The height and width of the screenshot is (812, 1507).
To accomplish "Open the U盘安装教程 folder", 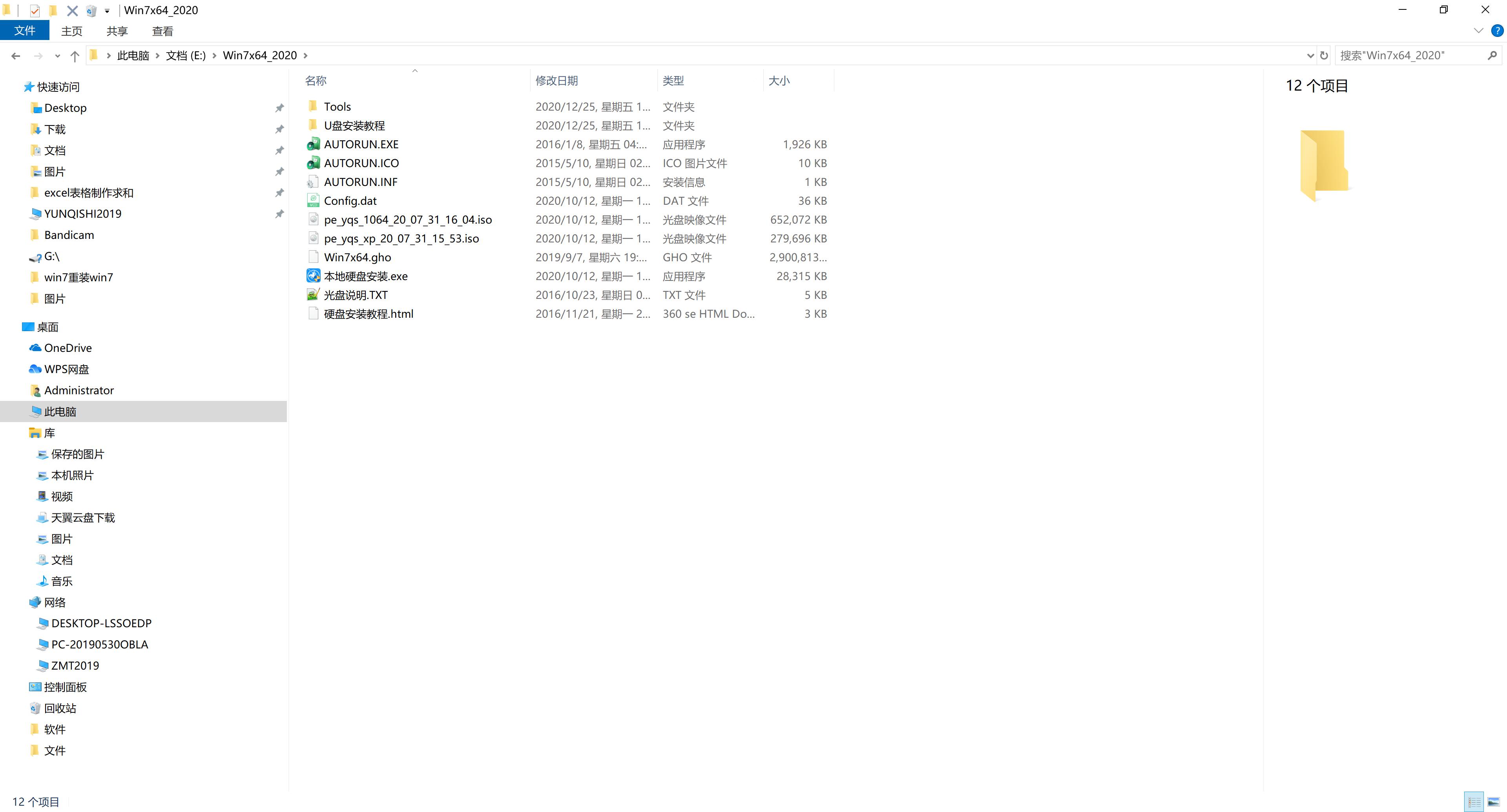I will [x=355, y=125].
